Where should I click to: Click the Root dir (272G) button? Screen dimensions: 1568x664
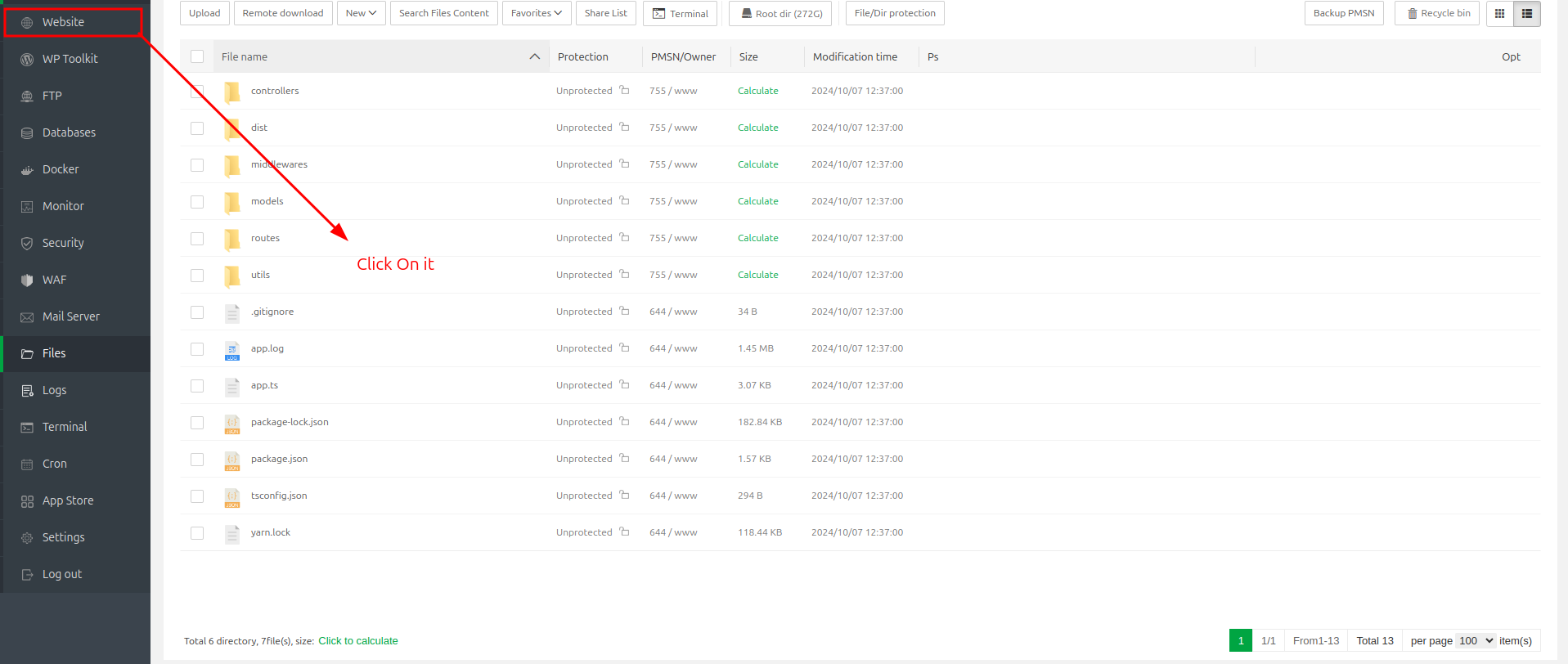780,13
